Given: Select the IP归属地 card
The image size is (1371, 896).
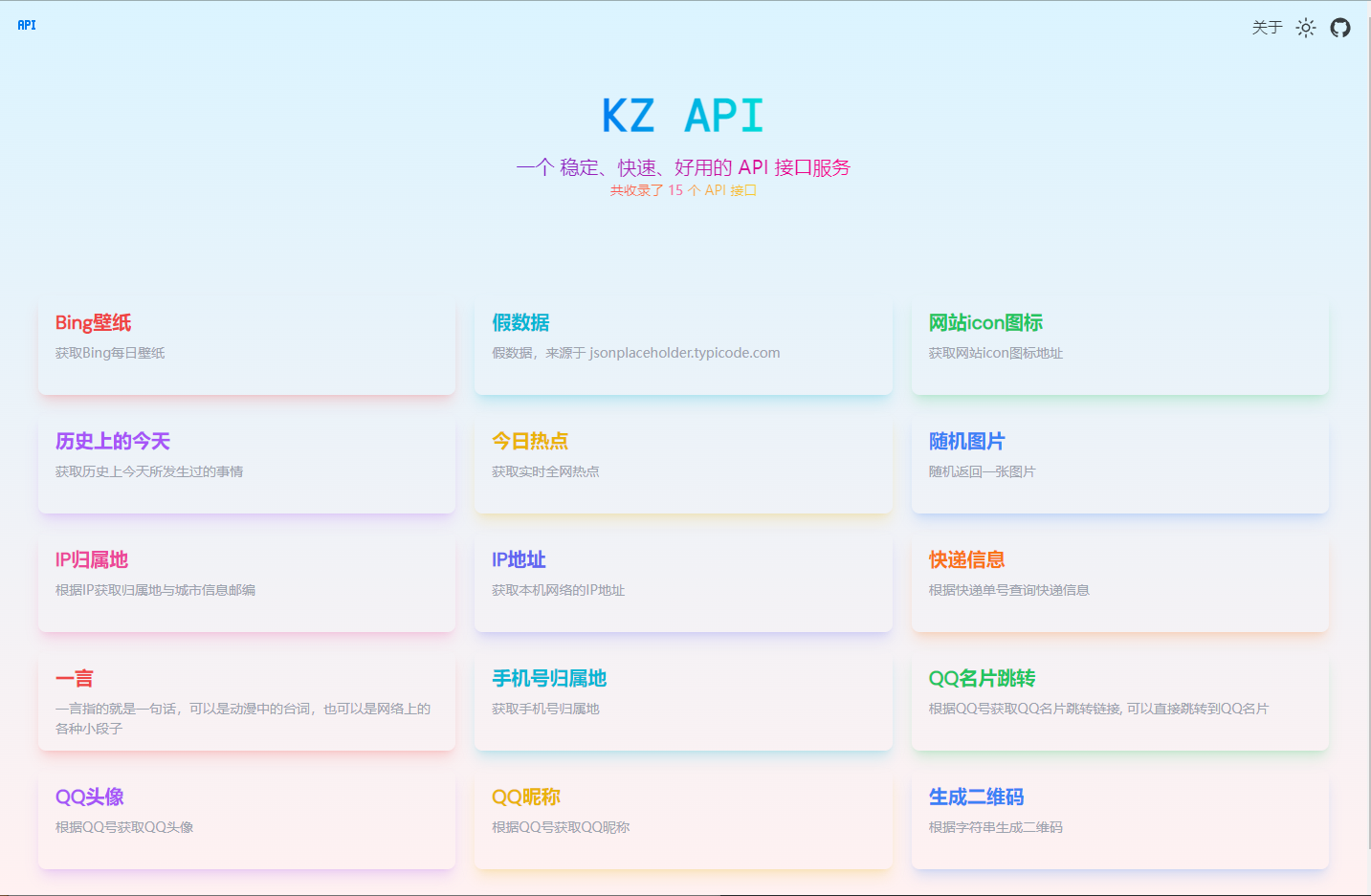Looking at the screenshot, I should click(247, 583).
